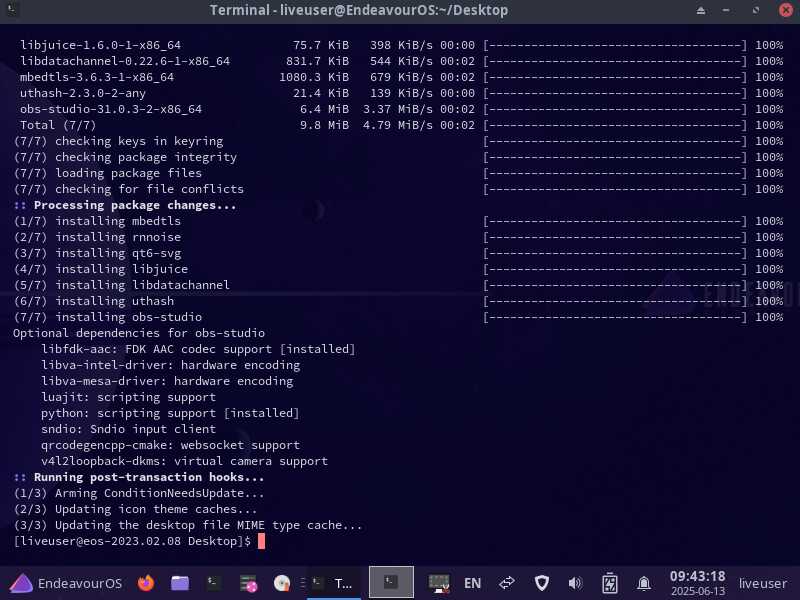The image size is (800, 600).
Task: Click 'checking for file conflicts' line
Action: click(x=398, y=189)
